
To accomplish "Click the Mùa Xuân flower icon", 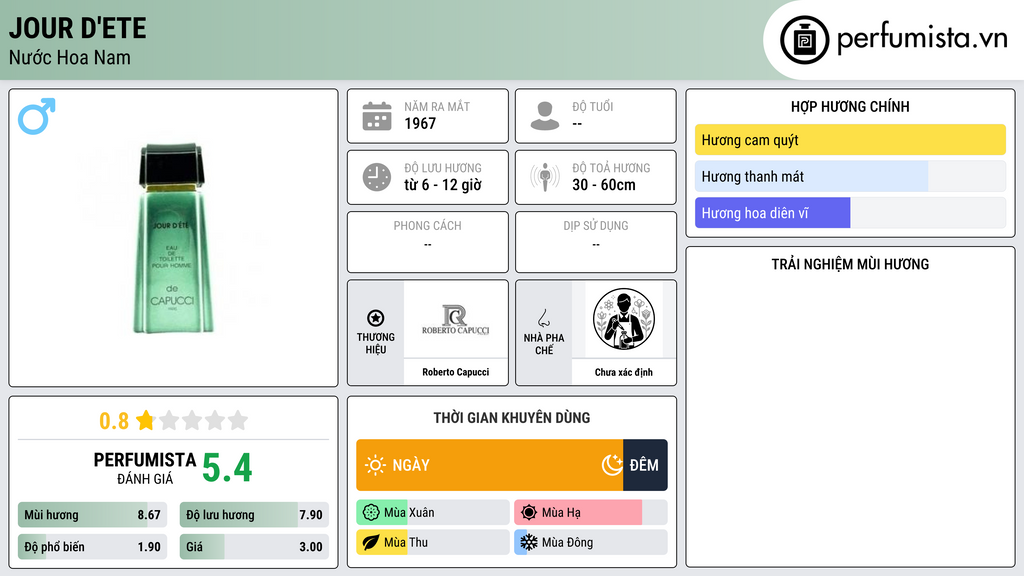I will [x=371, y=513].
